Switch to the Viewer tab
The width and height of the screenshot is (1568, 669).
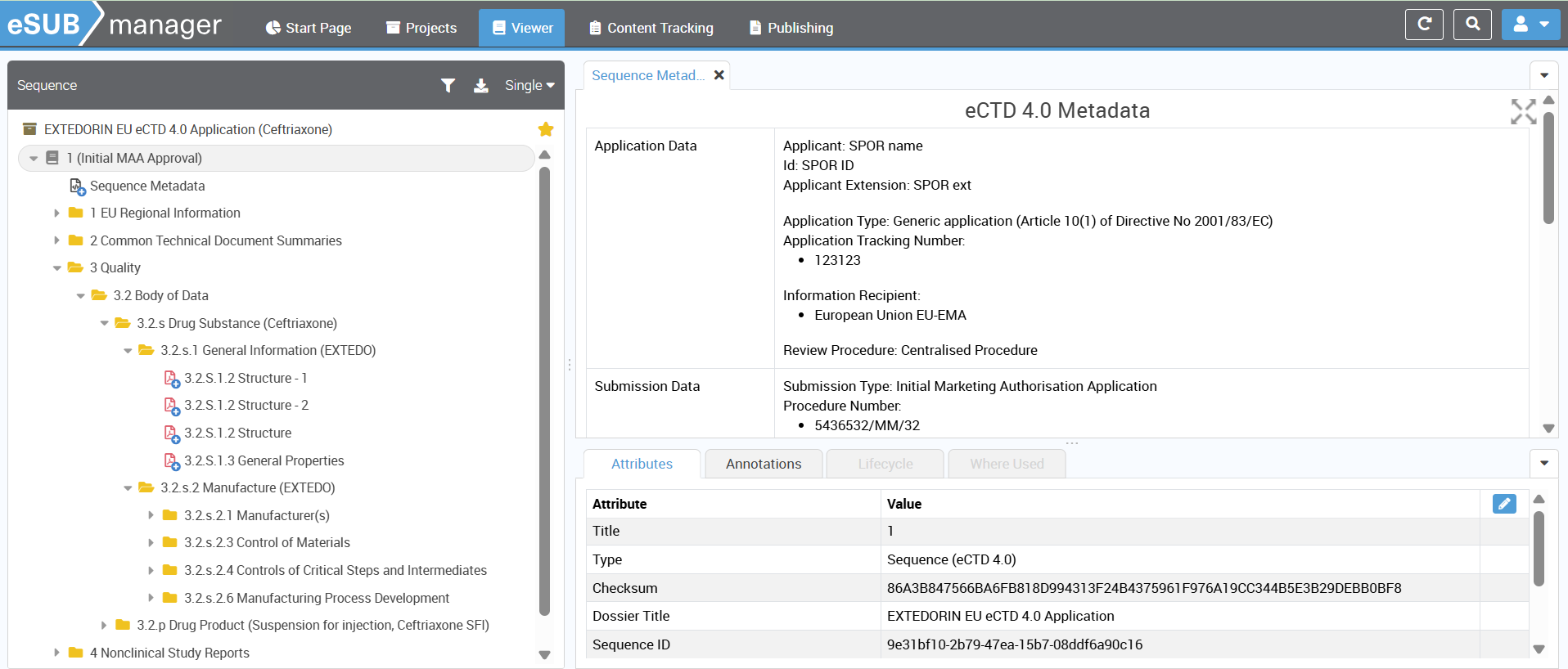coord(521,28)
